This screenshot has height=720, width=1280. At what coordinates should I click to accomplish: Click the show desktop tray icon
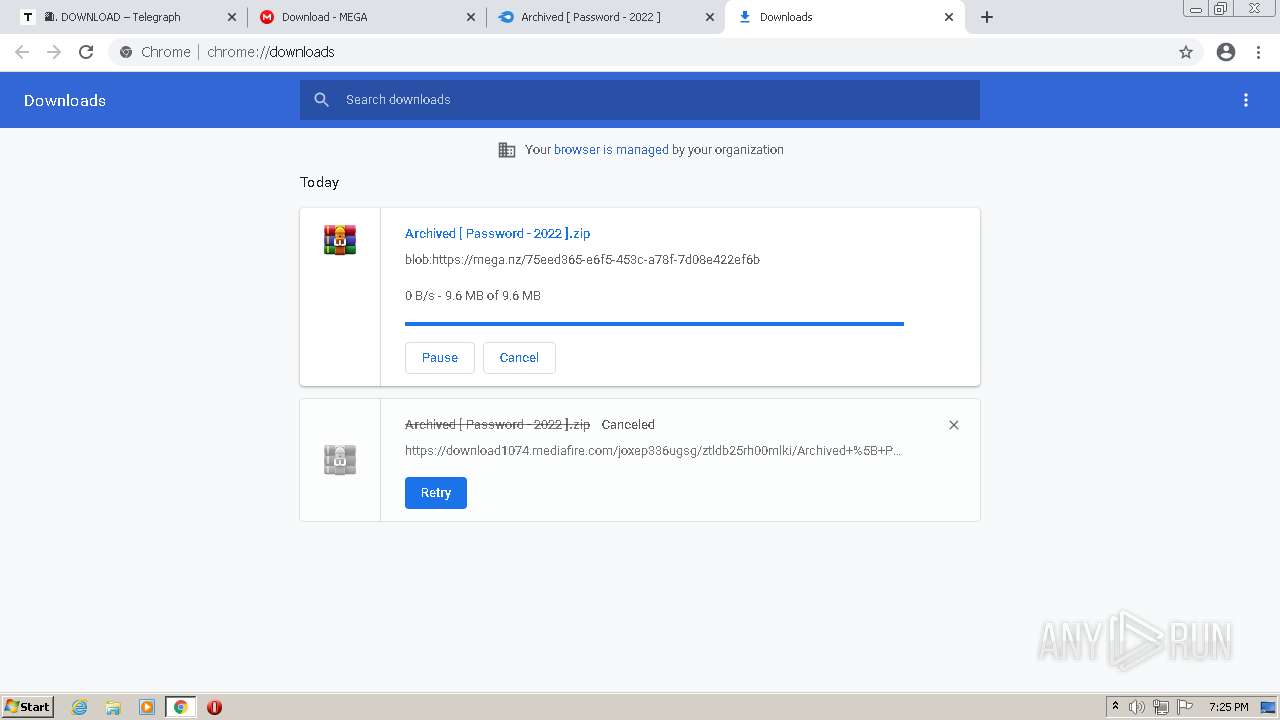pyautogui.click(x=1268, y=707)
